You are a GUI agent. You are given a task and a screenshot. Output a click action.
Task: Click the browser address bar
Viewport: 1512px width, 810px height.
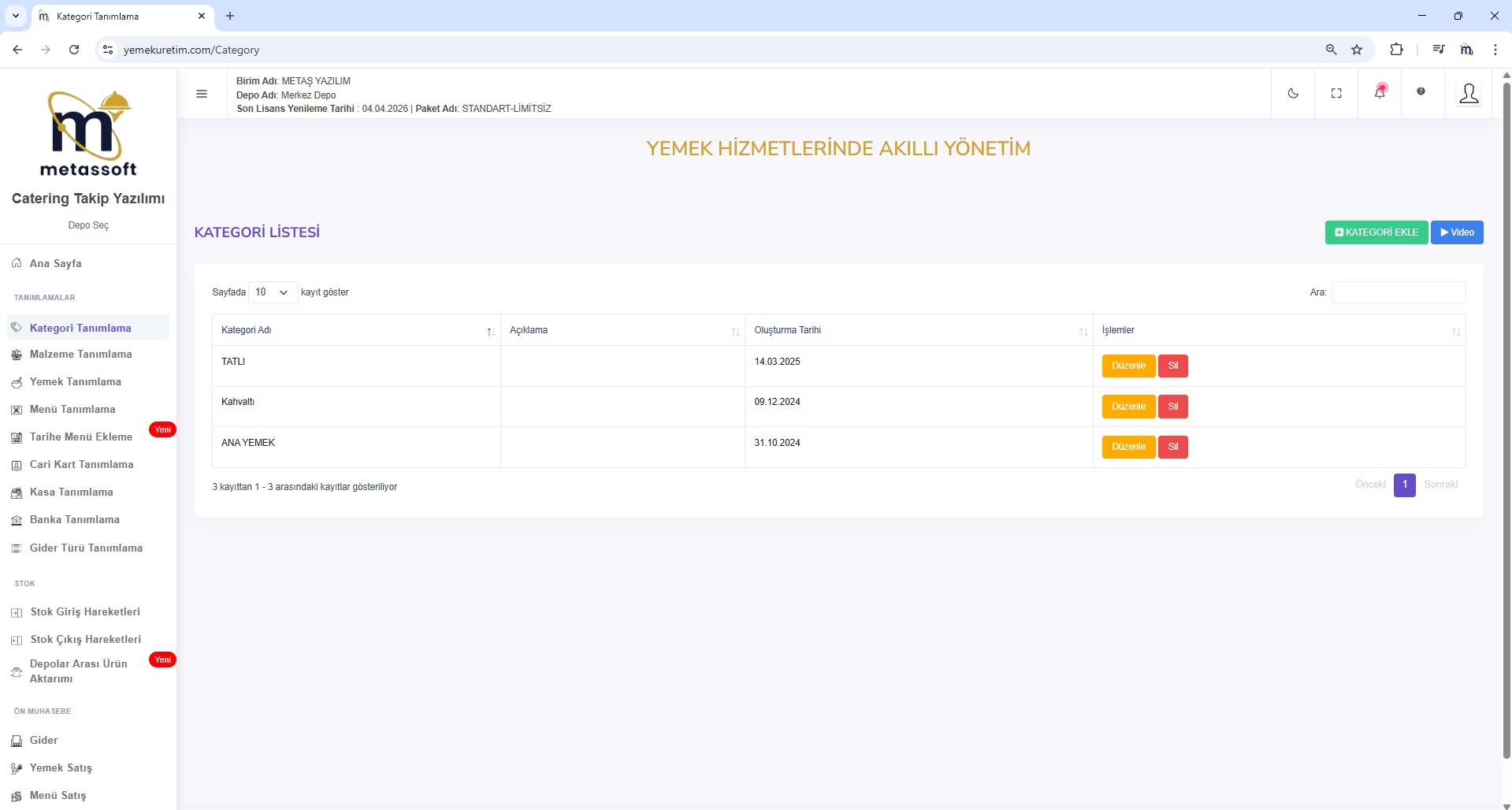click(x=709, y=50)
